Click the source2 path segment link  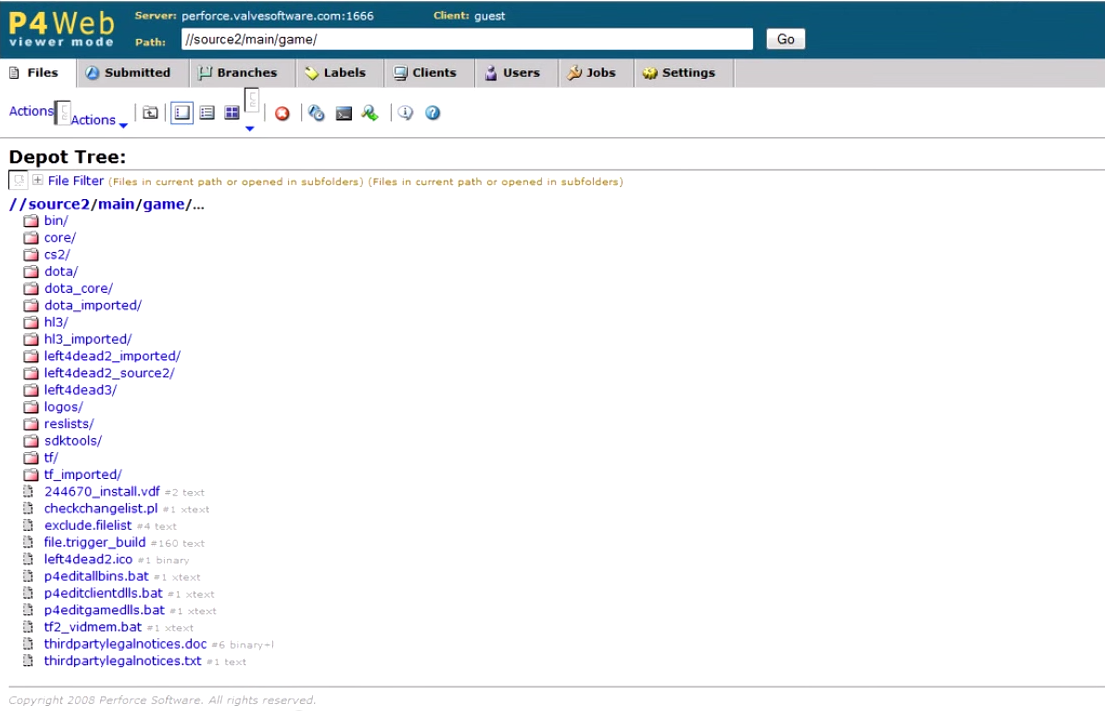click(x=59, y=204)
